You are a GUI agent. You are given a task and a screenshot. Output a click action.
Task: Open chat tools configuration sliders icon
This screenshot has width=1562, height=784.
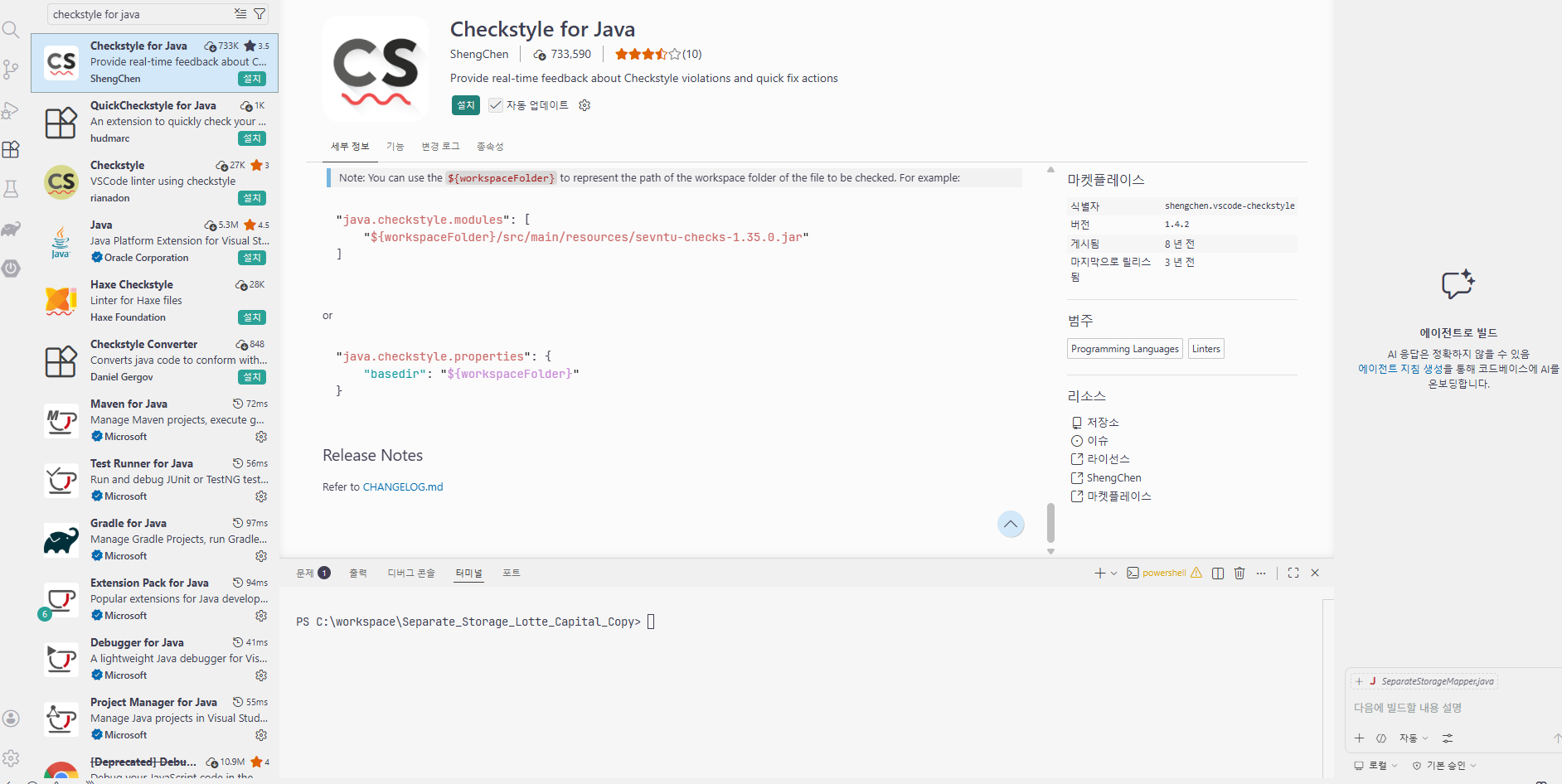[1448, 738]
